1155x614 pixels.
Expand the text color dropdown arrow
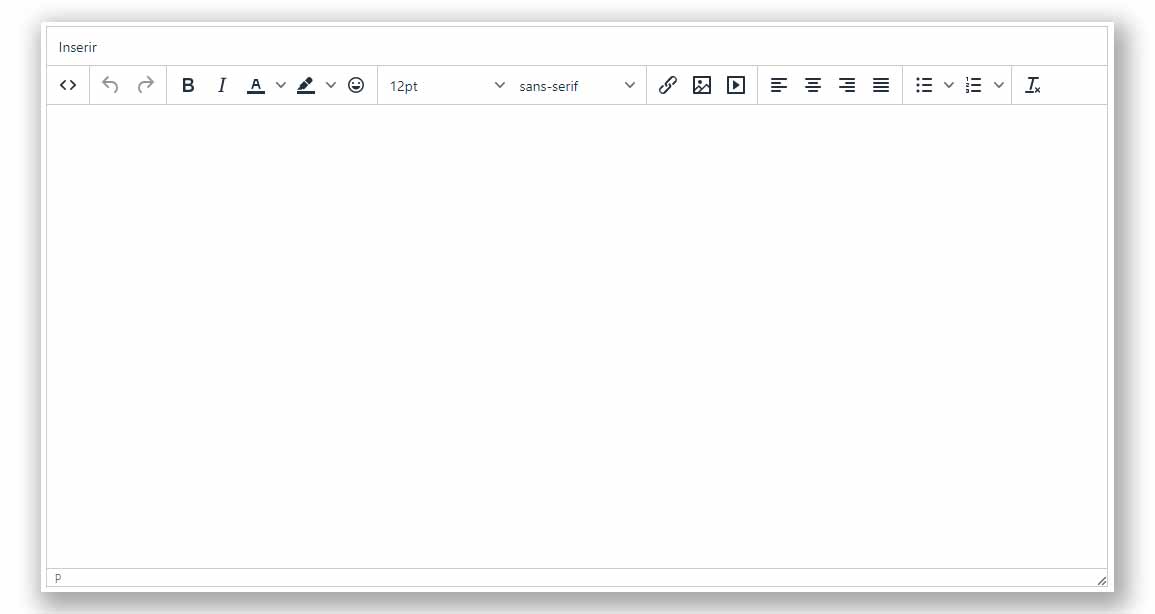coord(281,85)
